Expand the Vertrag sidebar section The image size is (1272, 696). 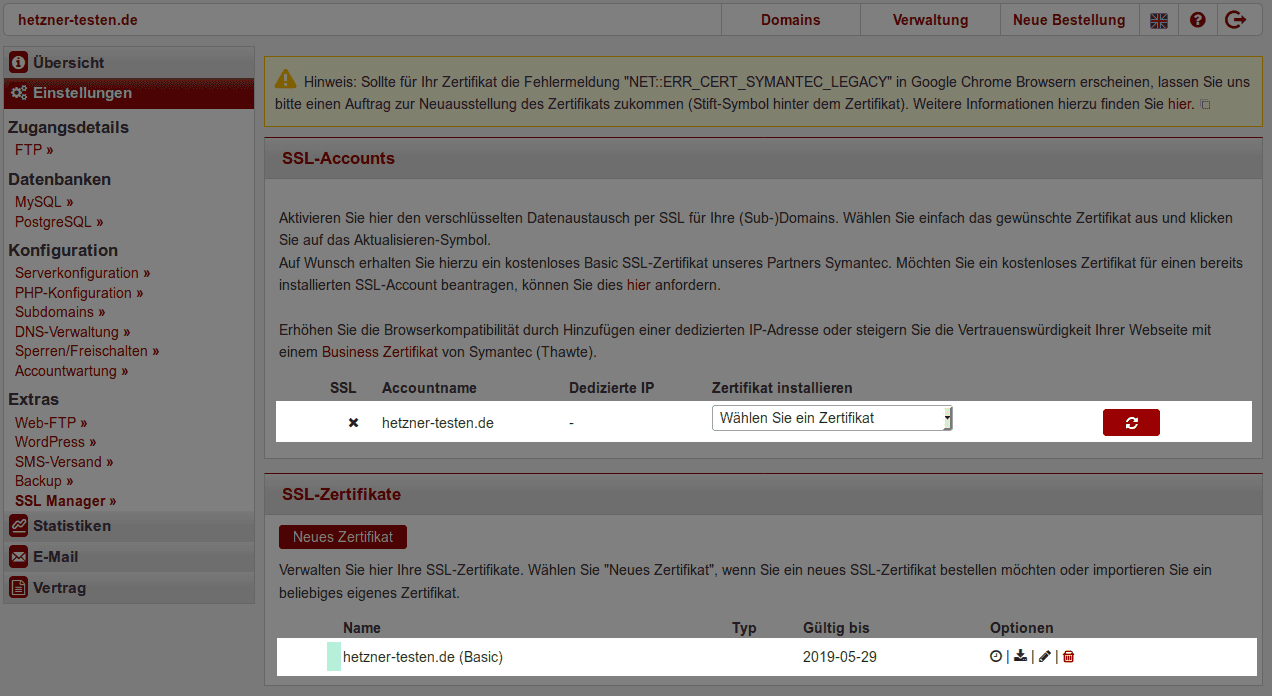click(129, 588)
